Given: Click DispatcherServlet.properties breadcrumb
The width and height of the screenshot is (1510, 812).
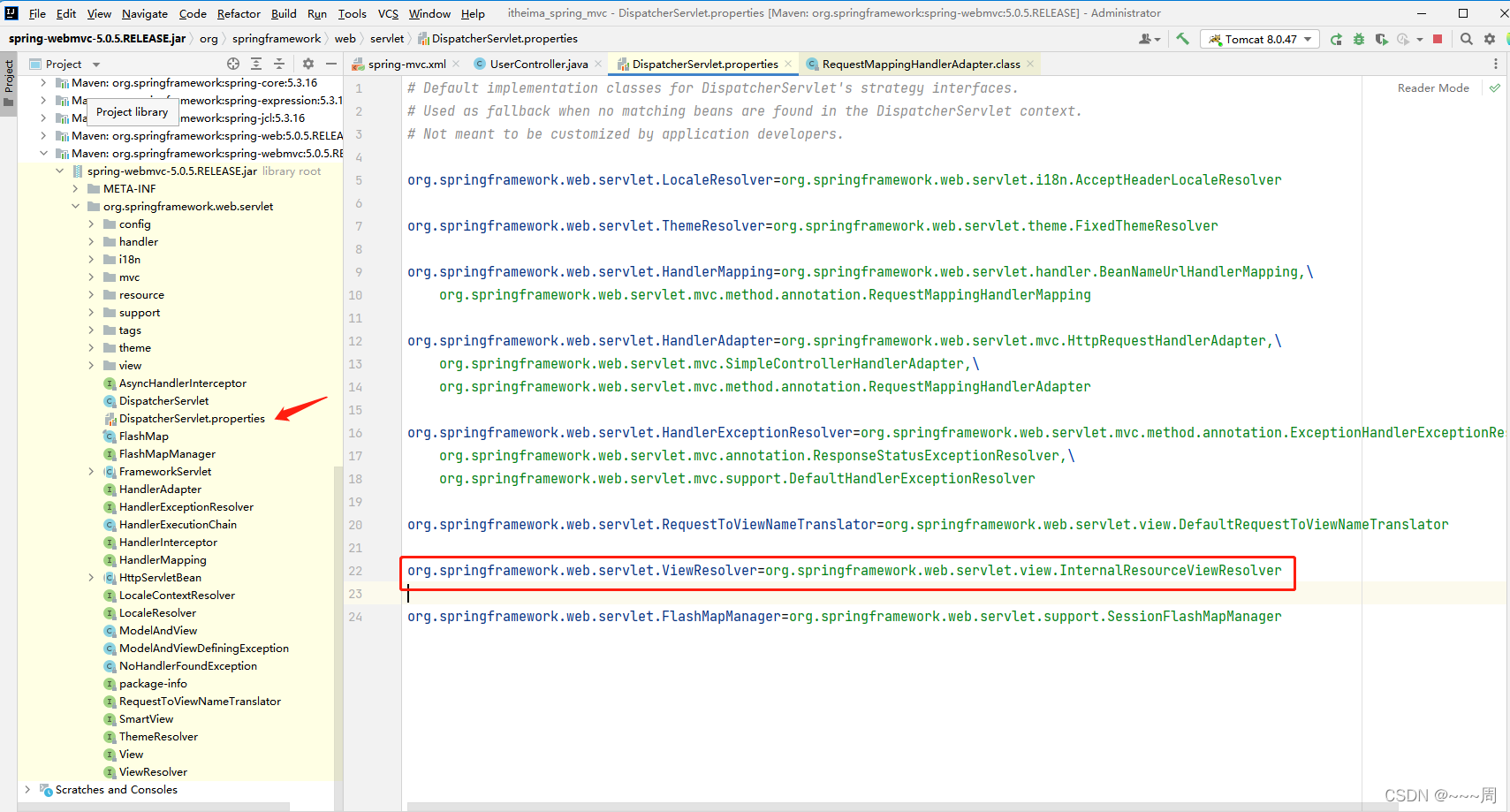Looking at the screenshot, I should tap(497, 39).
